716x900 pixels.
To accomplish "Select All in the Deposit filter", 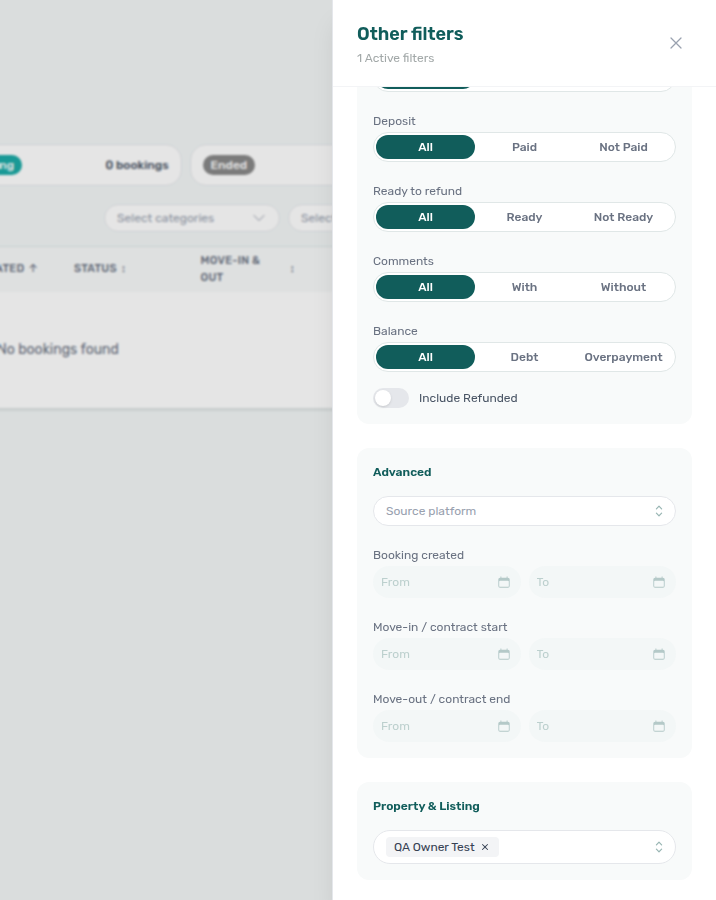I will [425, 147].
